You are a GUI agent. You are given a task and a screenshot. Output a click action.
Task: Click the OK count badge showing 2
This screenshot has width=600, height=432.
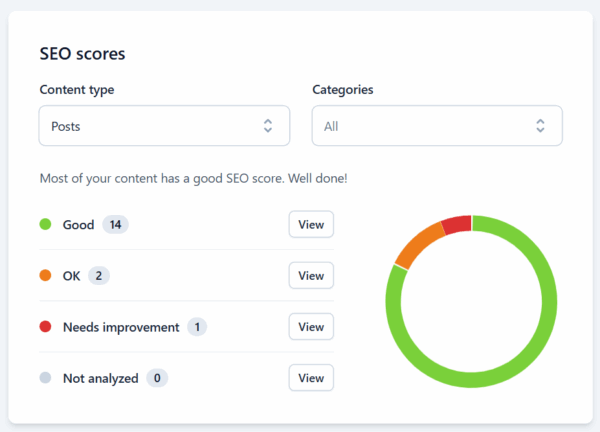click(x=99, y=276)
